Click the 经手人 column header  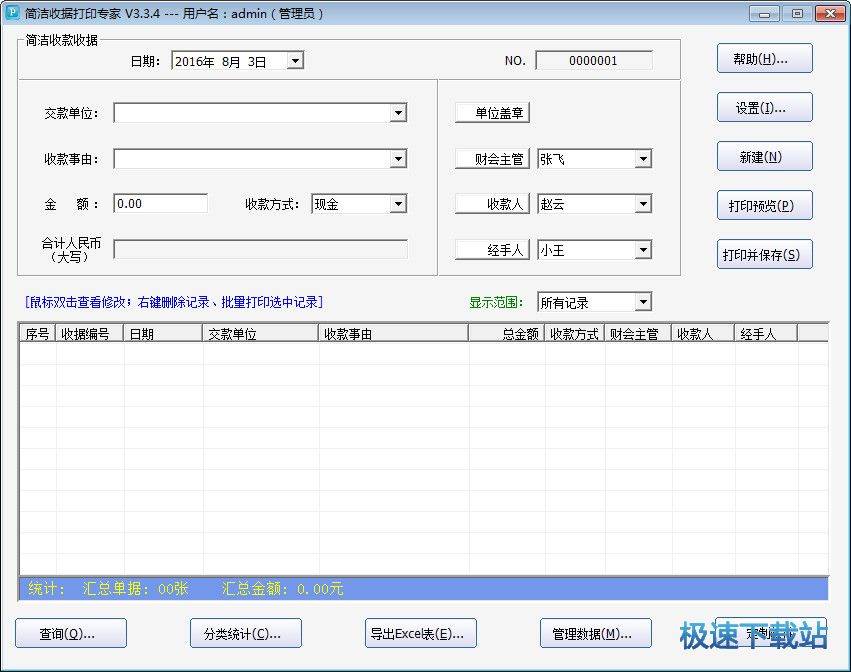766,333
